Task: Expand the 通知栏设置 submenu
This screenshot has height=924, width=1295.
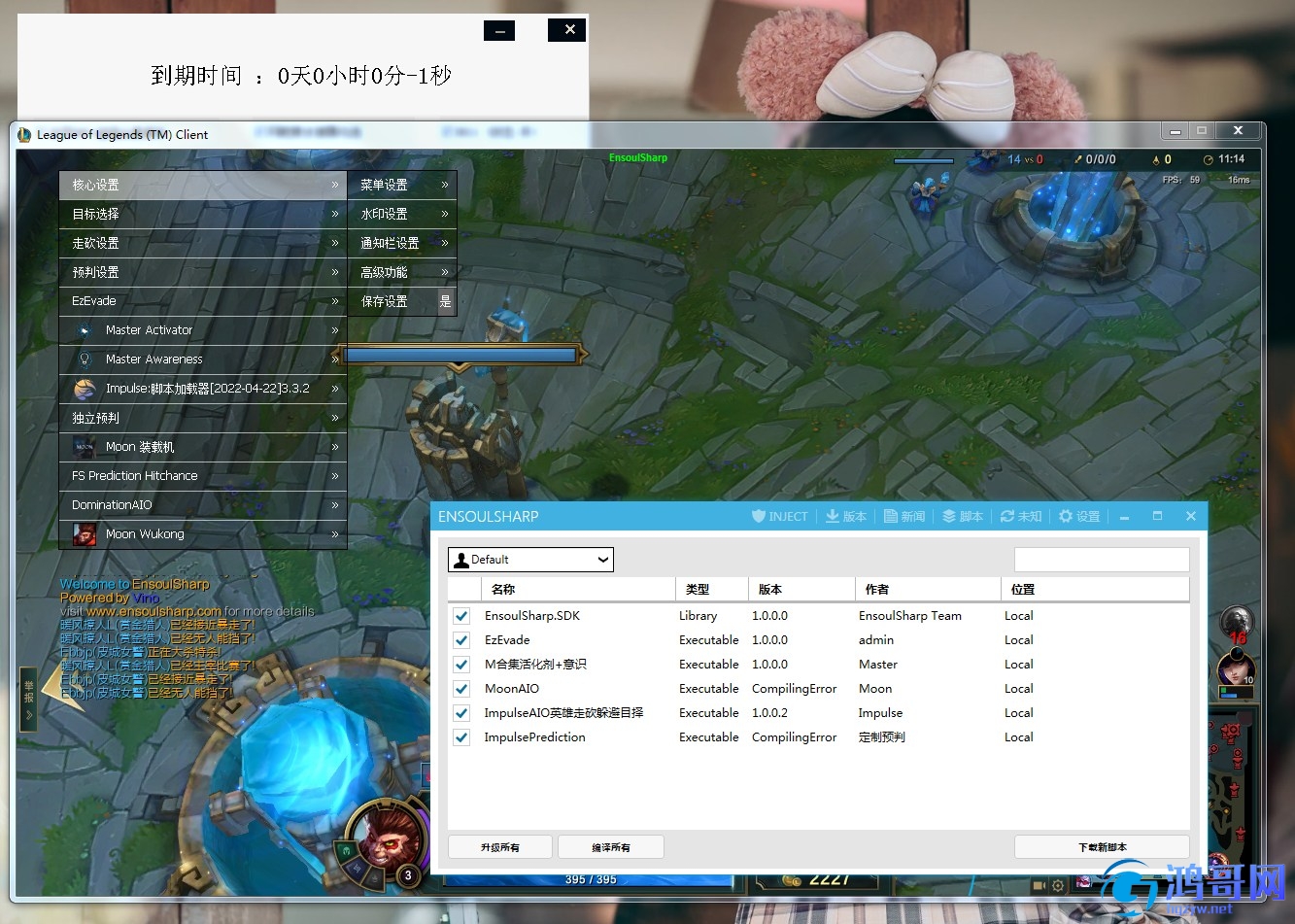Action: click(x=402, y=243)
